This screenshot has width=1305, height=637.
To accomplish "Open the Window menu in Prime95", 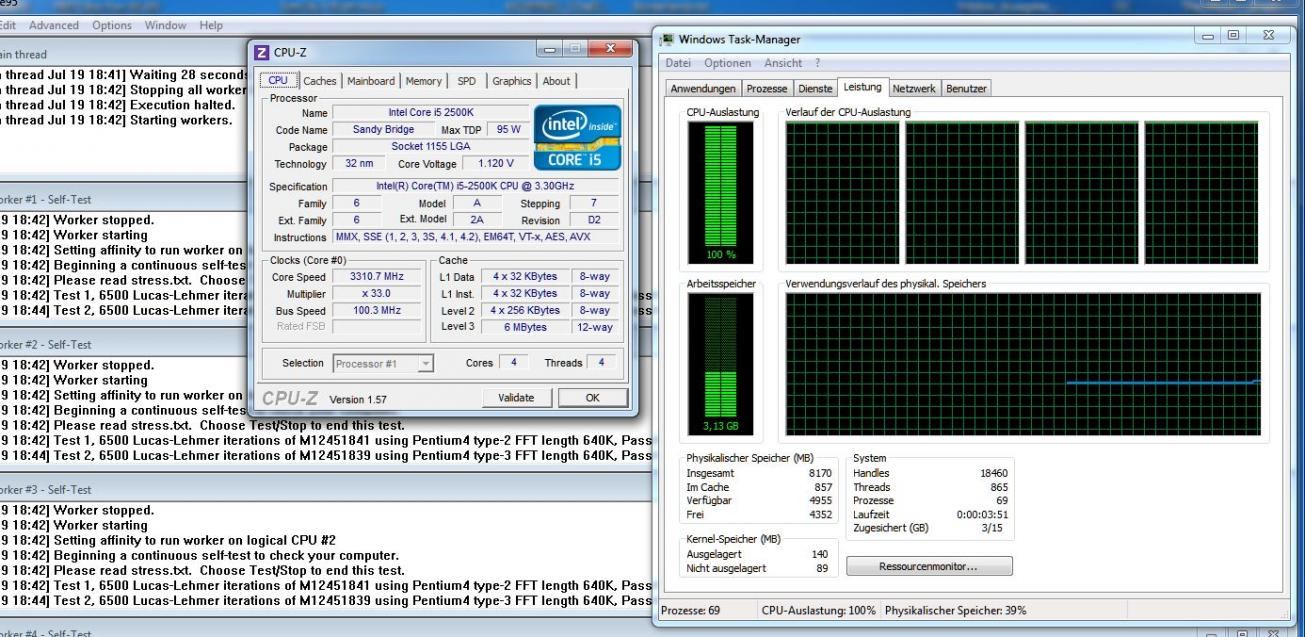I will [x=167, y=24].
